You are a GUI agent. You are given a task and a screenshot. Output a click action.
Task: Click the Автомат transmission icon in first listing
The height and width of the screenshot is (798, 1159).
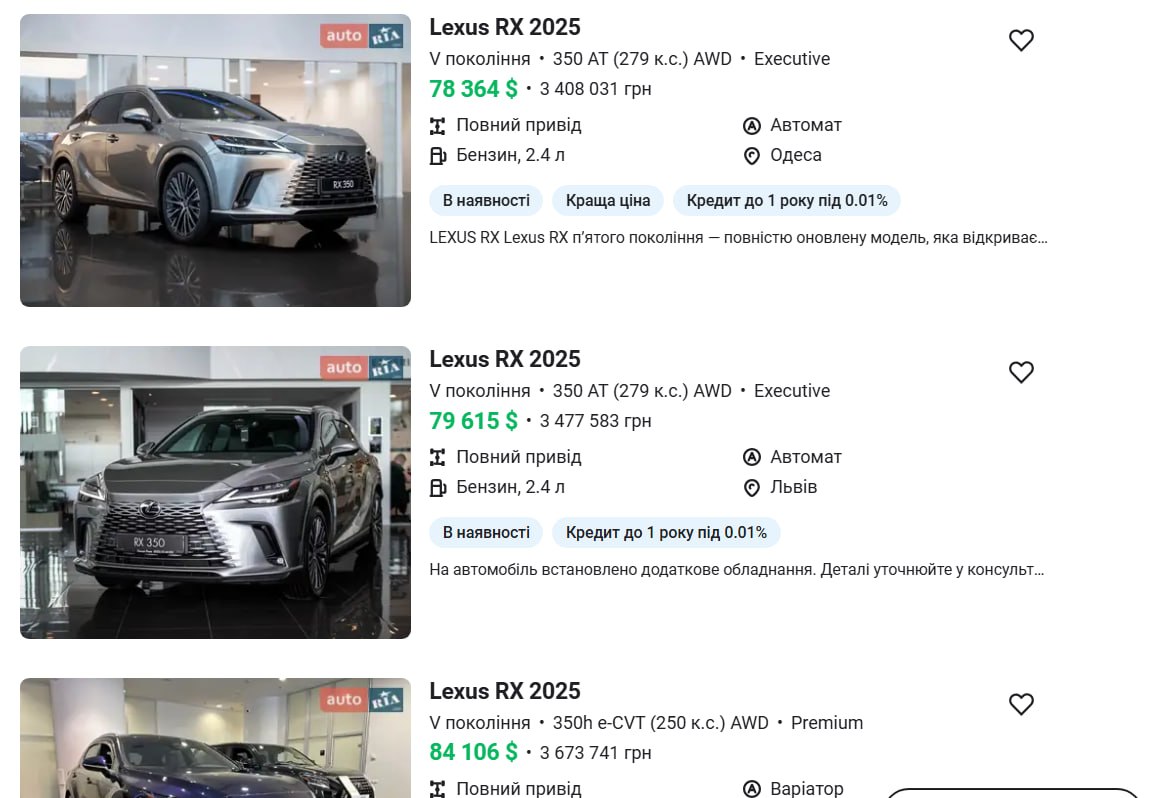click(751, 125)
